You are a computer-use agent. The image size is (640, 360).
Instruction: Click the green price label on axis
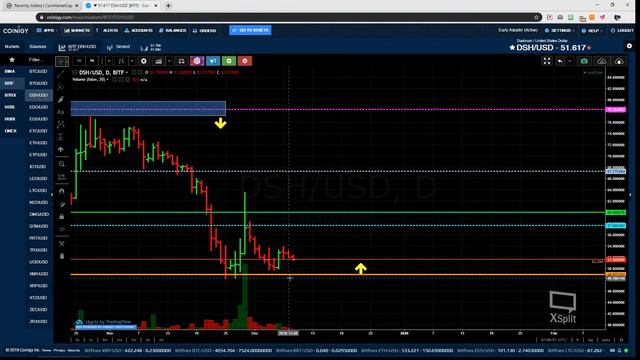(x=616, y=212)
